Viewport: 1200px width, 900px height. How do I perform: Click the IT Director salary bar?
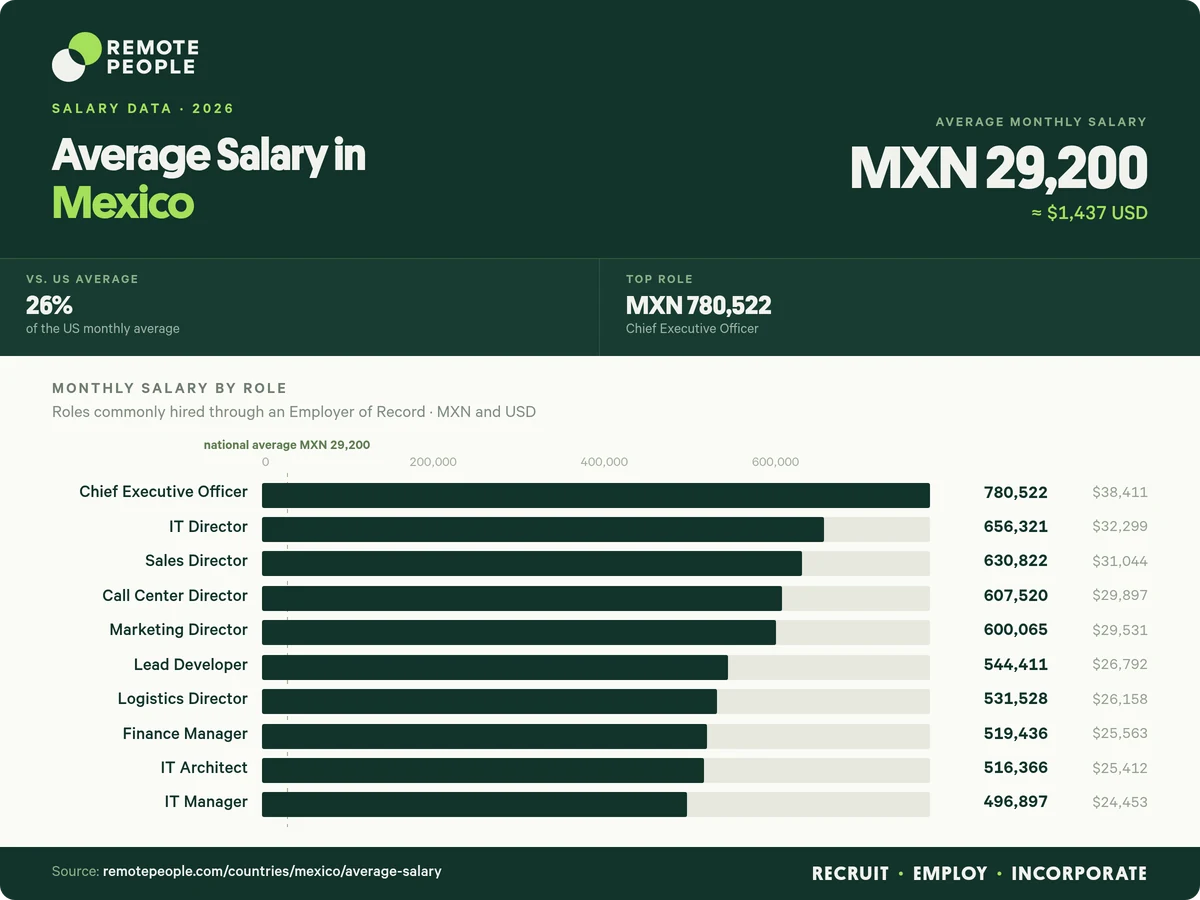[543, 529]
